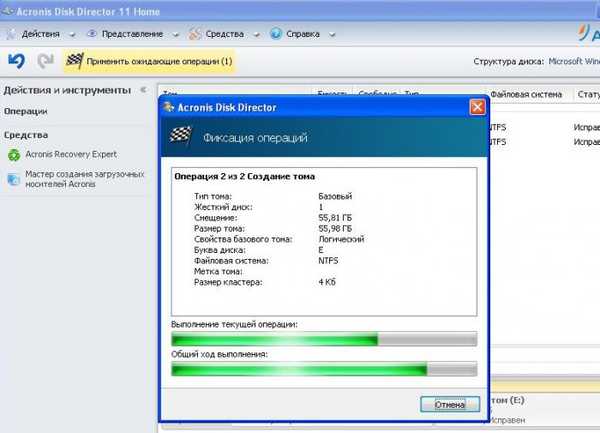Expand the Представление dropdown arrow
This screenshot has width=600, height=433.
(x=176, y=35)
